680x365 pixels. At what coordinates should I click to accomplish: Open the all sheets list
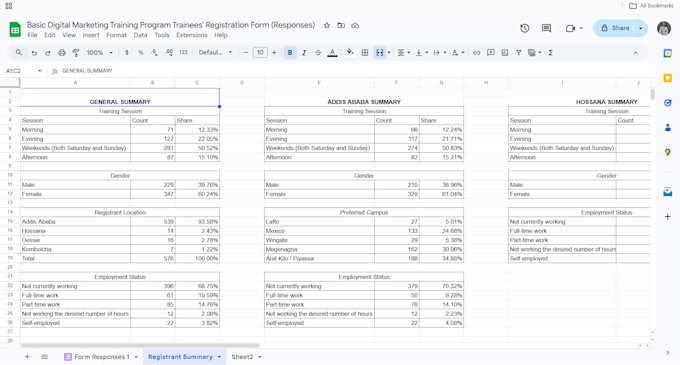coord(44,357)
